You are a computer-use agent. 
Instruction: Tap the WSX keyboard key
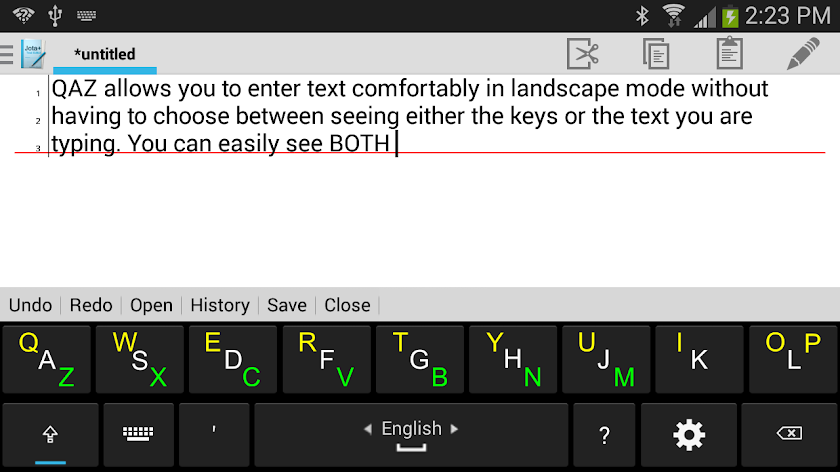pyautogui.click(x=140, y=359)
